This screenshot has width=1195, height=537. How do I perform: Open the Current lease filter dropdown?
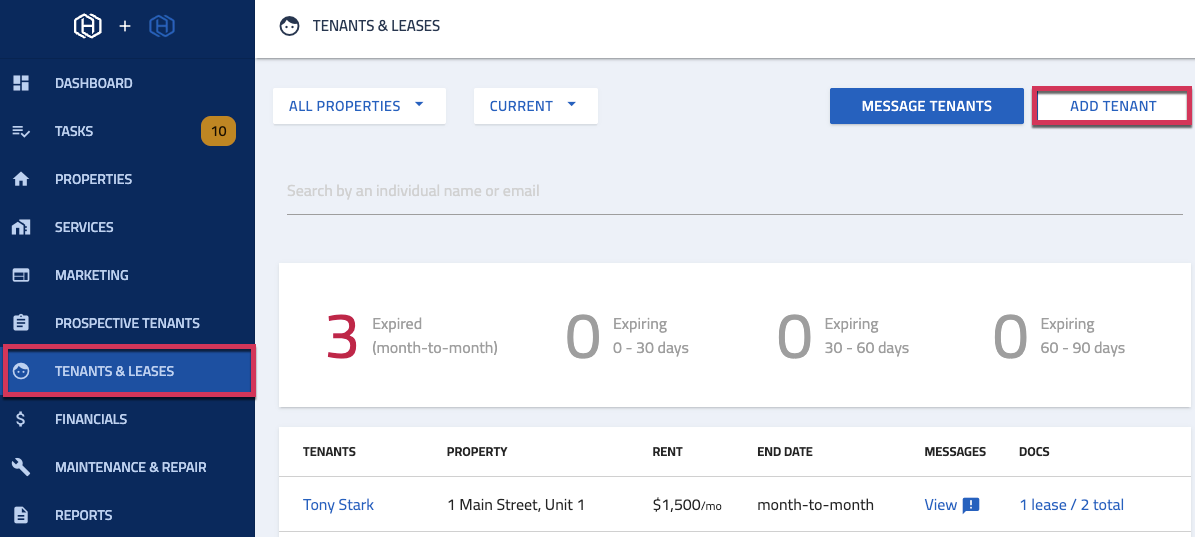[535, 106]
